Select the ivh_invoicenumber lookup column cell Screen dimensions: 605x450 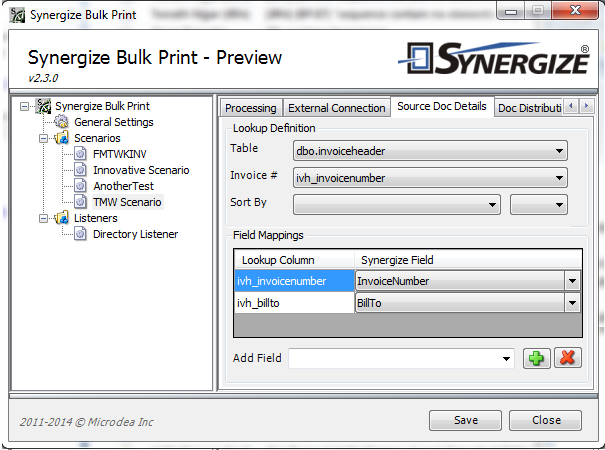point(295,281)
